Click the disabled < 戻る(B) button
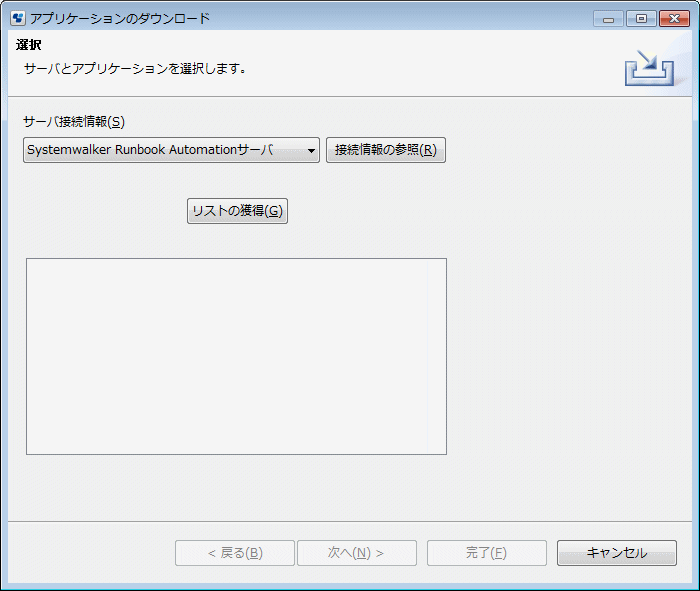 pyautogui.click(x=235, y=553)
